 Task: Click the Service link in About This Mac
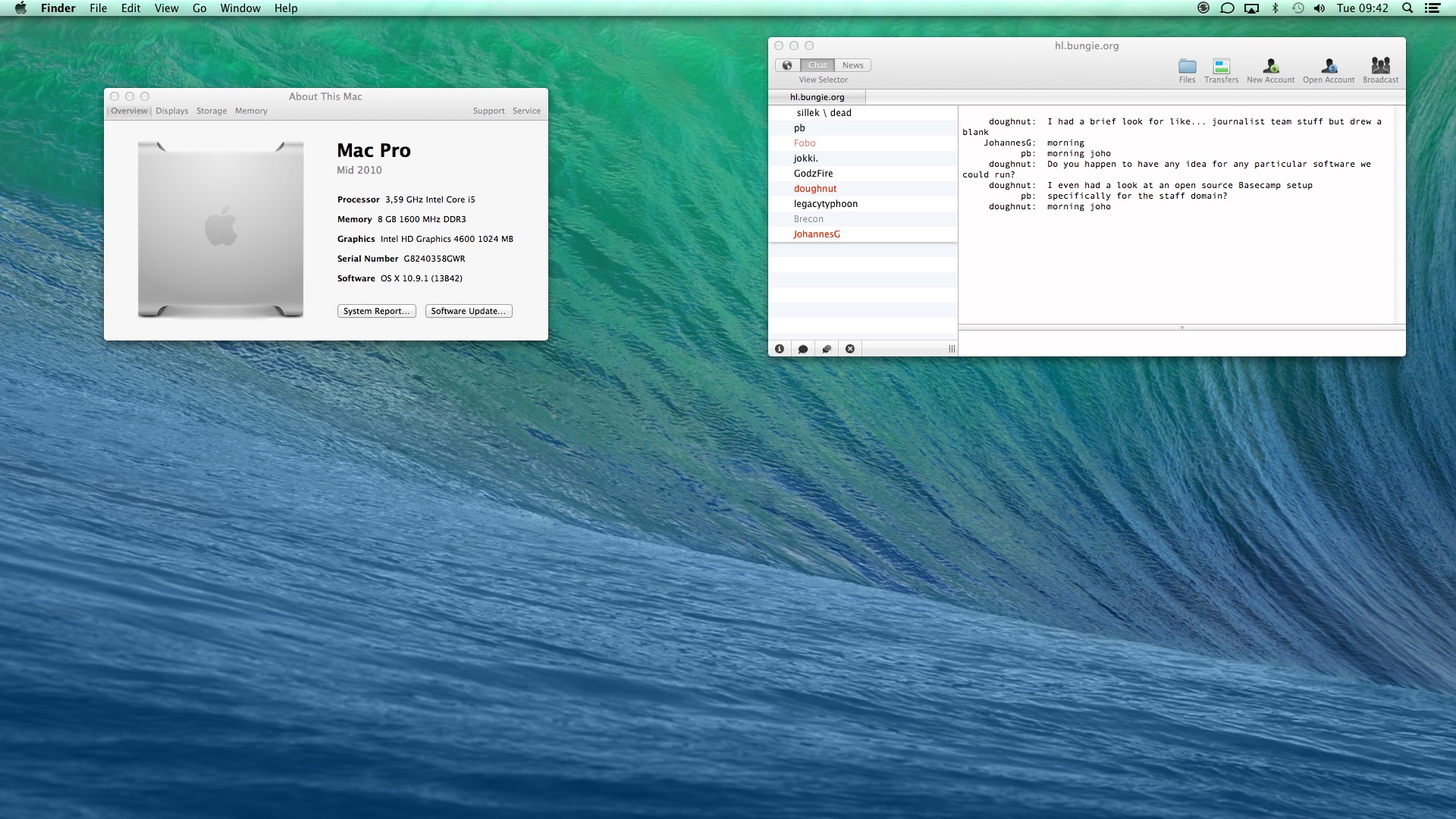[526, 111]
